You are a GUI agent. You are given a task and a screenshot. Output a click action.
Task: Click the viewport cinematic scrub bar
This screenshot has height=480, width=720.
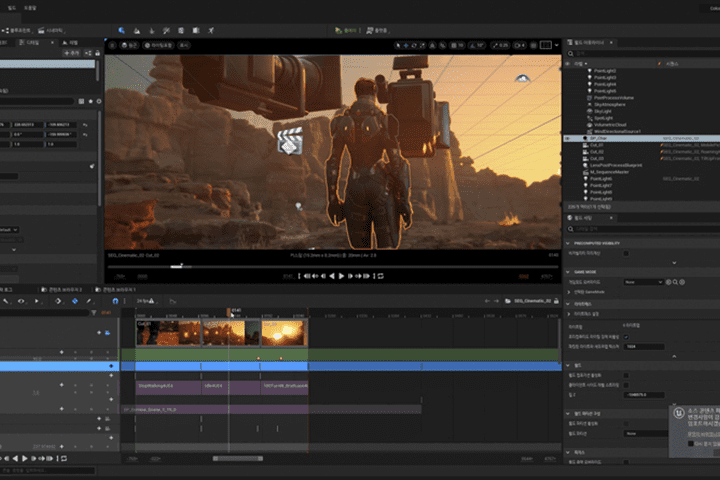click(333, 266)
